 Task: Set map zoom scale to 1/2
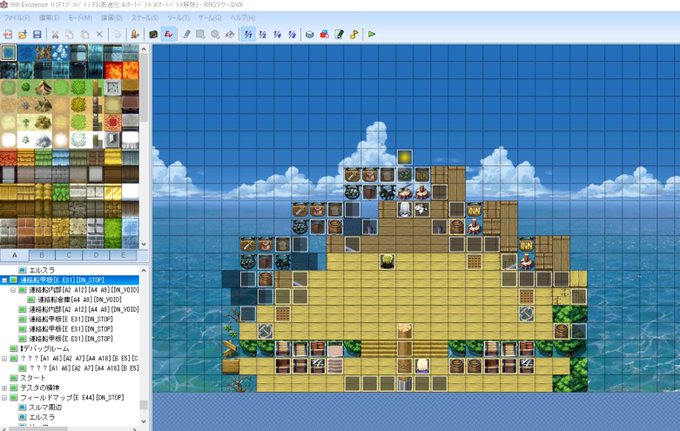click(x=263, y=34)
